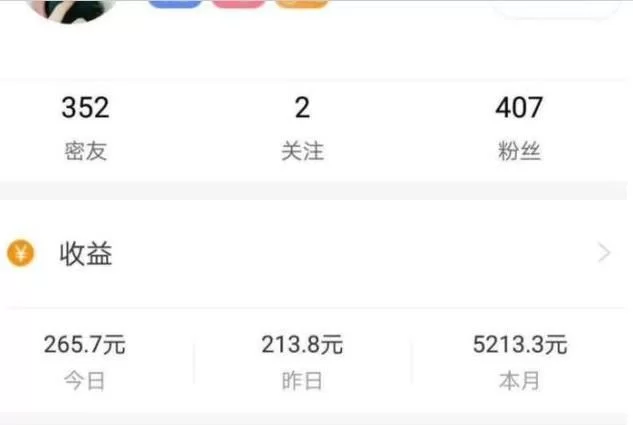Tap the rounded button at top right
Image resolution: width=633 pixels, height=425 pixels.
[555, 8]
